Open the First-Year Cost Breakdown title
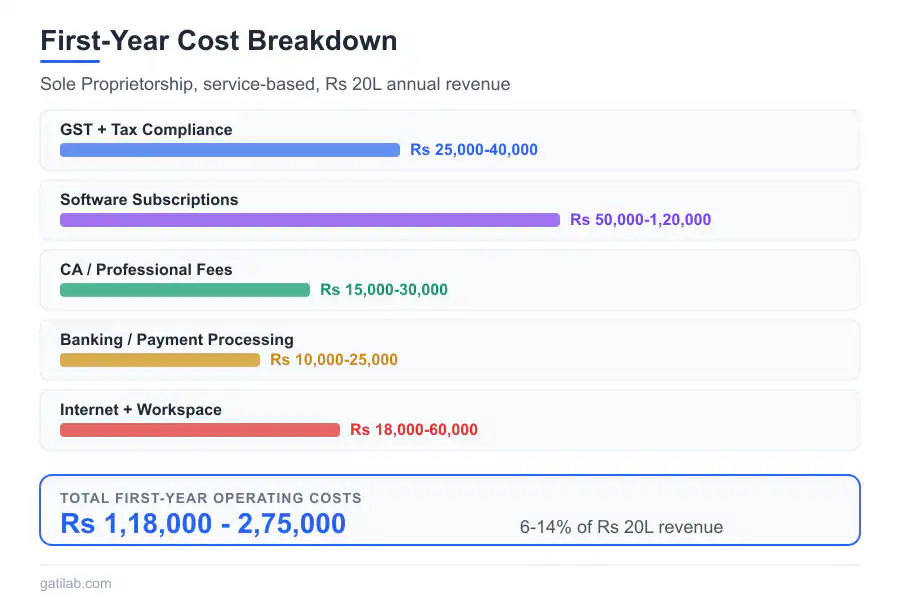The image size is (900, 600). coord(218,41)
